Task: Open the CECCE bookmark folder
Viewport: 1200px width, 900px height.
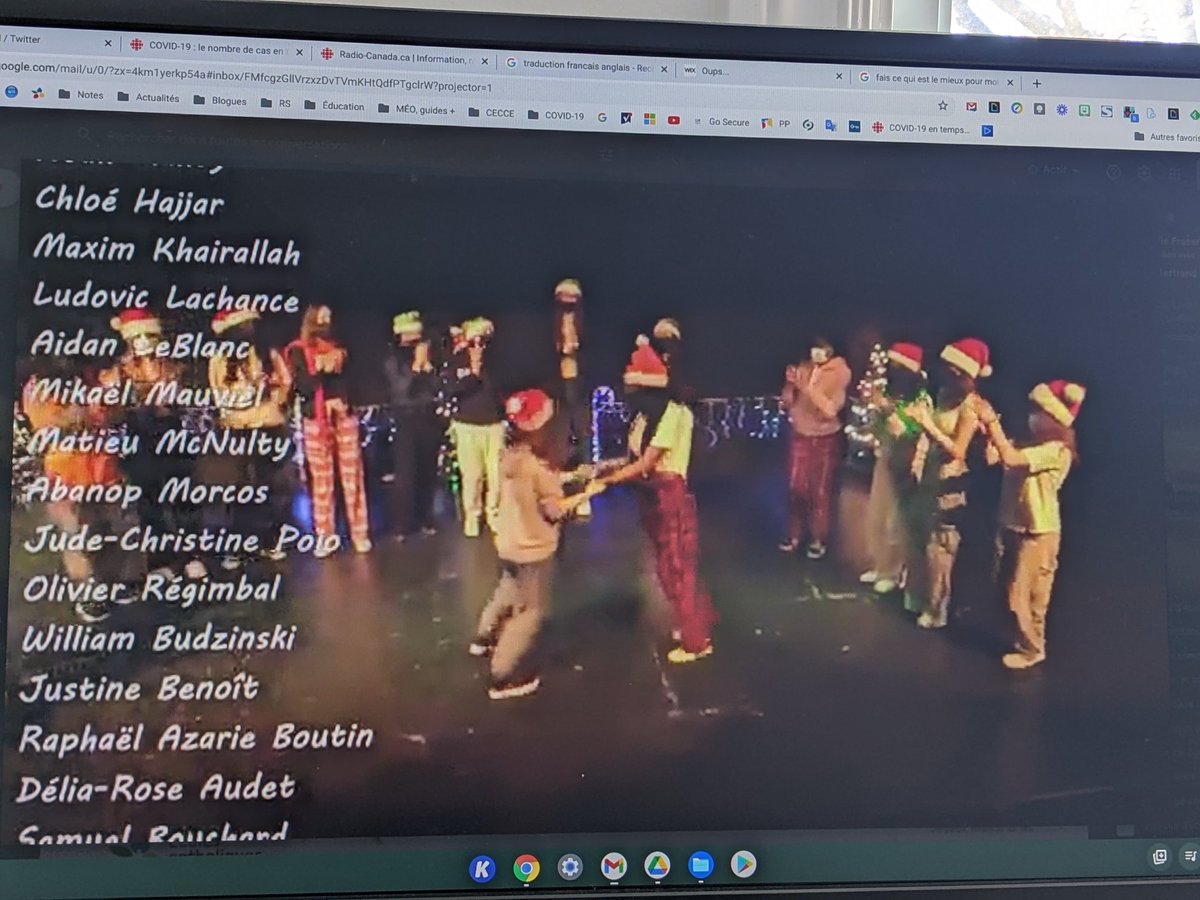Action: coord(489,113)
